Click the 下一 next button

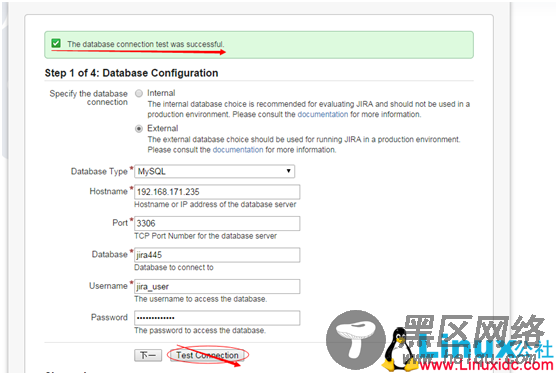(148, 355)
